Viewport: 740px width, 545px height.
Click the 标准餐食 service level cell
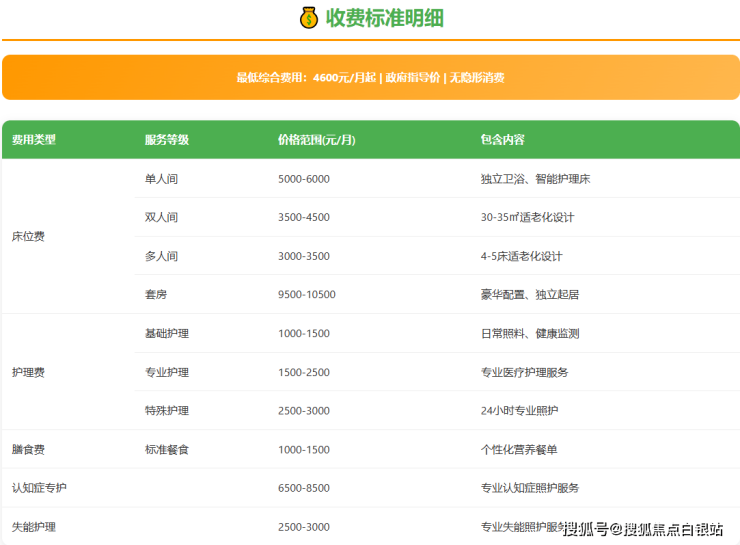pyautogui.click(x=166, y=450)
